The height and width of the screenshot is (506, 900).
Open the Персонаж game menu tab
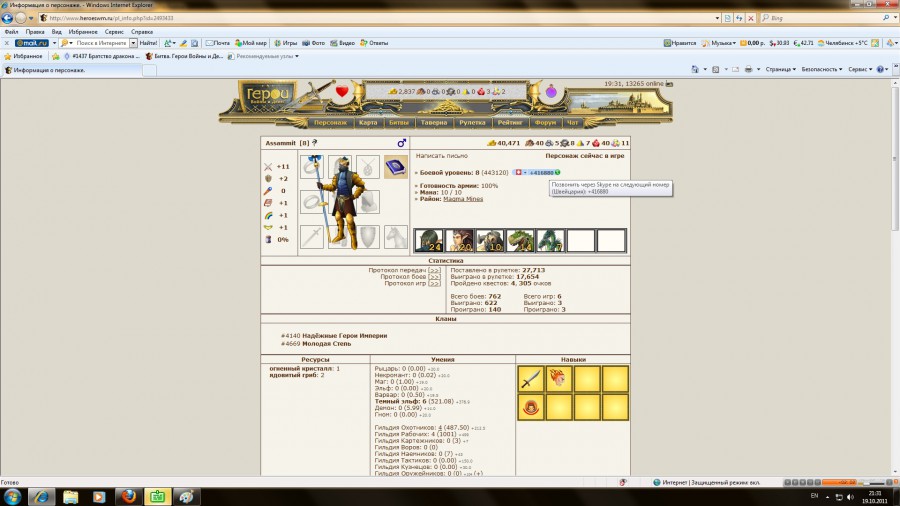(x=331, y=122)
